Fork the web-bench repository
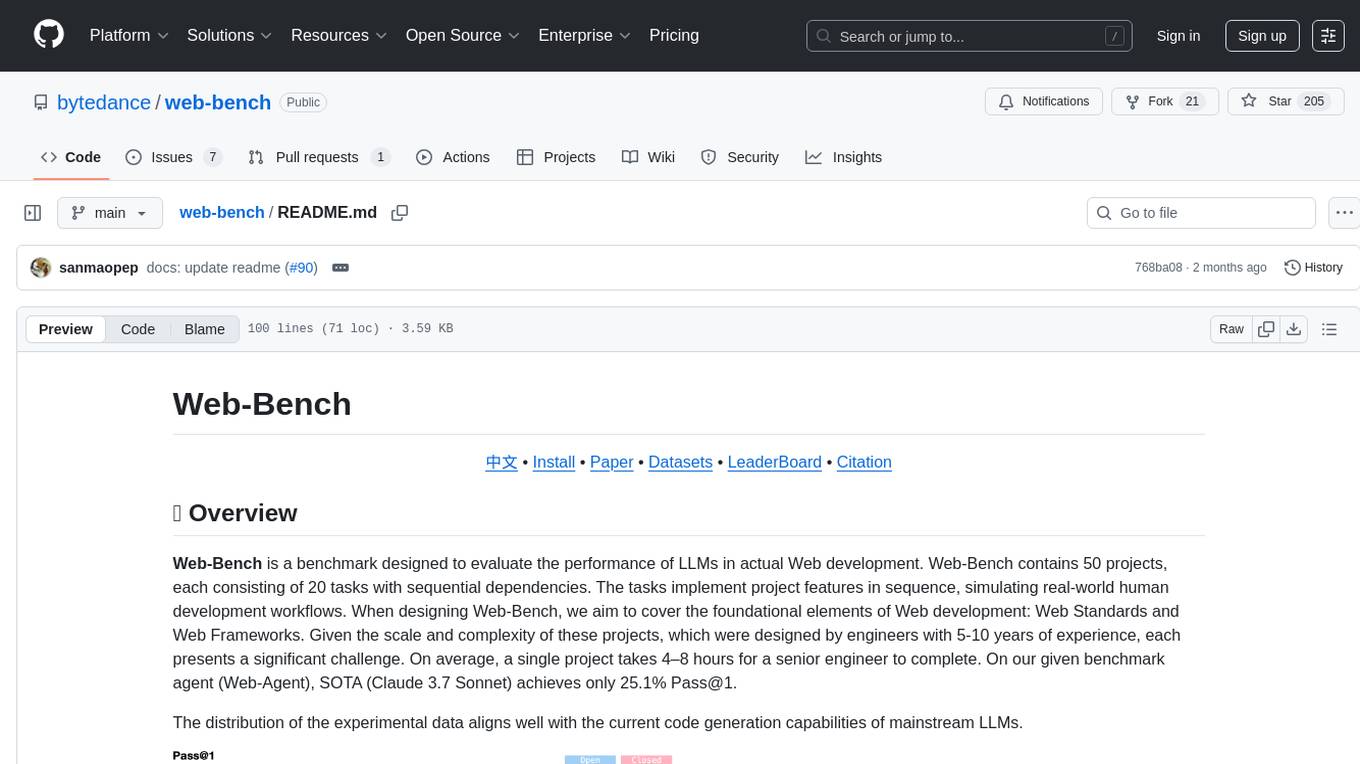 point(1165,102)
